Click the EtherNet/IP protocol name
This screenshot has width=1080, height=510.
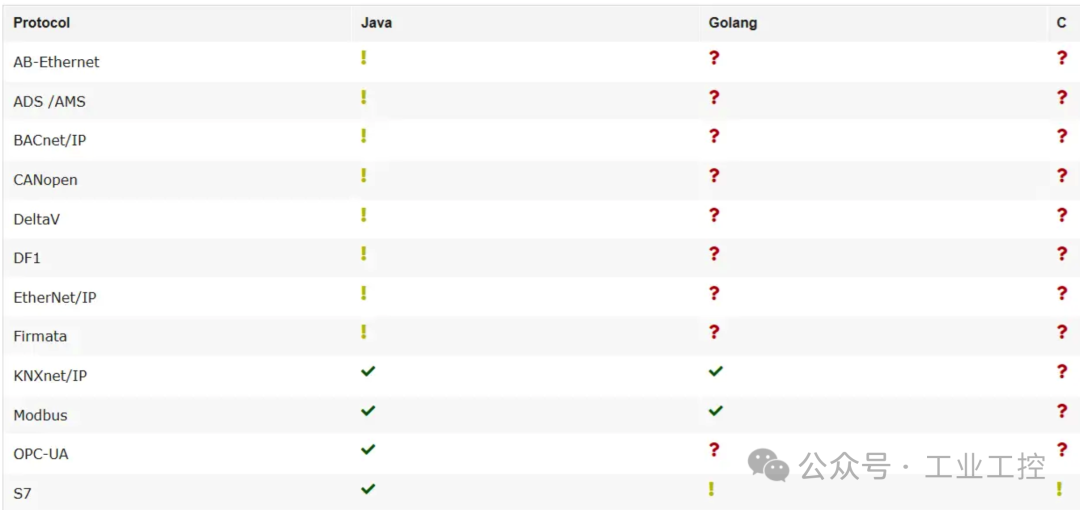[56, 298]
